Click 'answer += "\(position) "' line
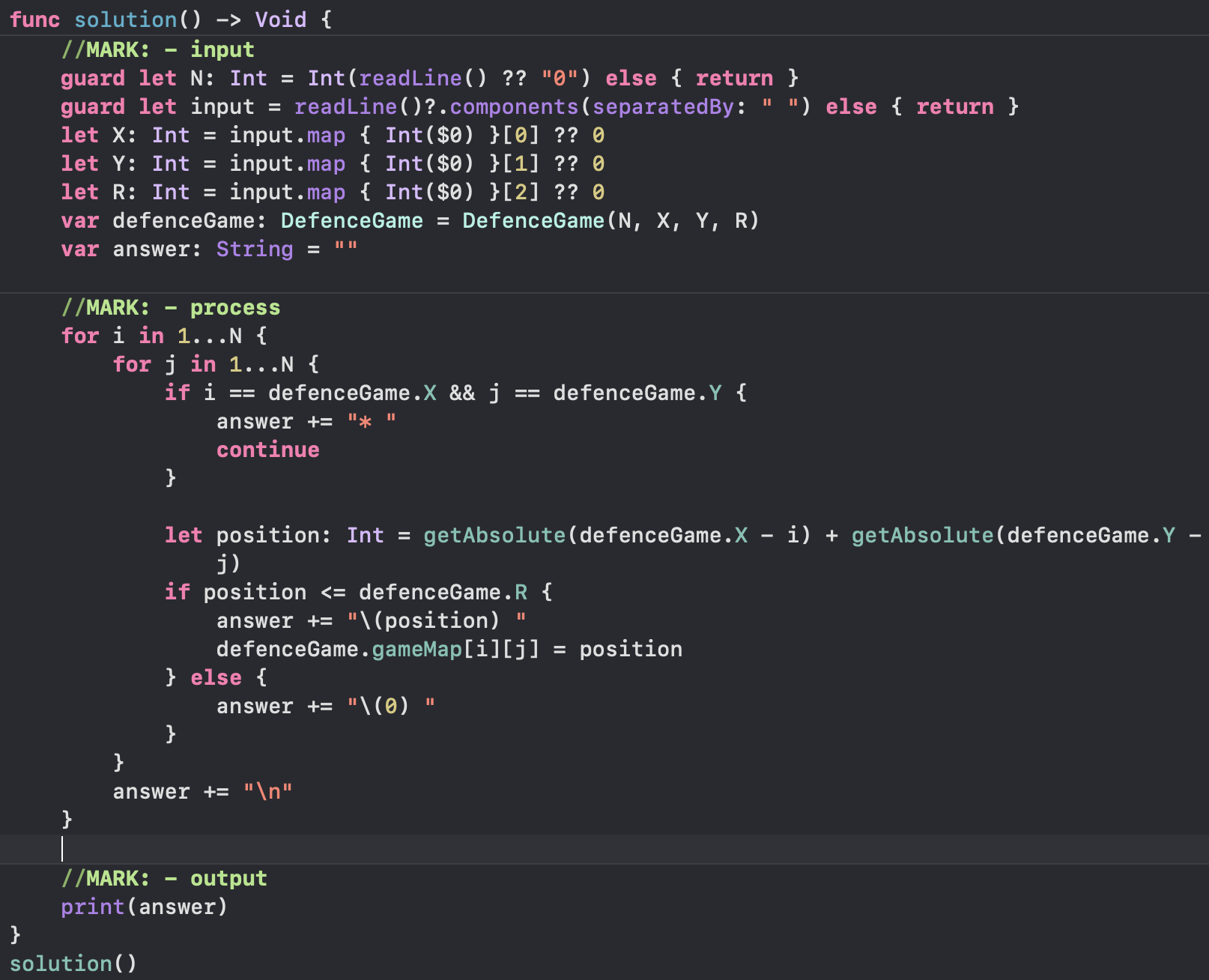This screenshot has height=980, width=1209. point(372,620)
